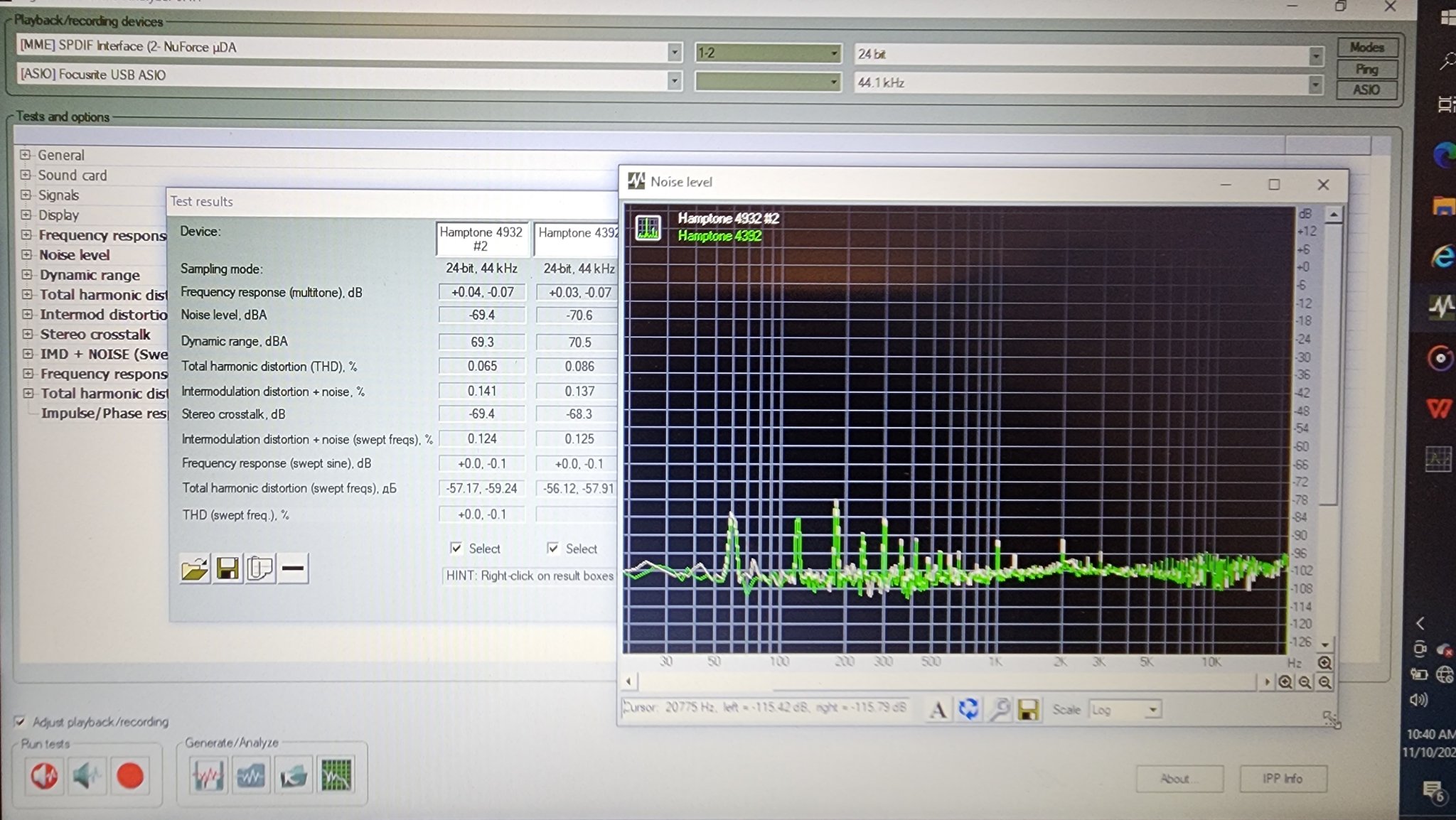The height and width of the screenshot is (820, 1456).
Task: Open graph options icon at top-left of Noise level graph
Action: pyautogui.click(x=648, y=227)
